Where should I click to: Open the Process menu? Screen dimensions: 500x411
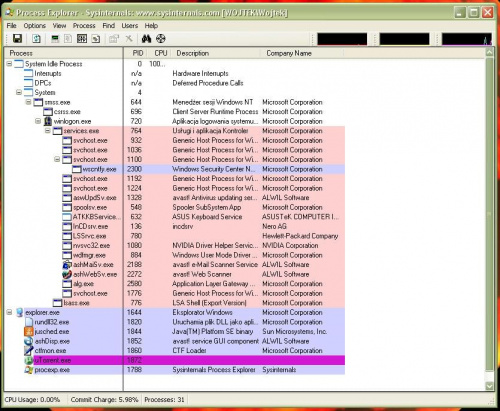coord(84,26)
